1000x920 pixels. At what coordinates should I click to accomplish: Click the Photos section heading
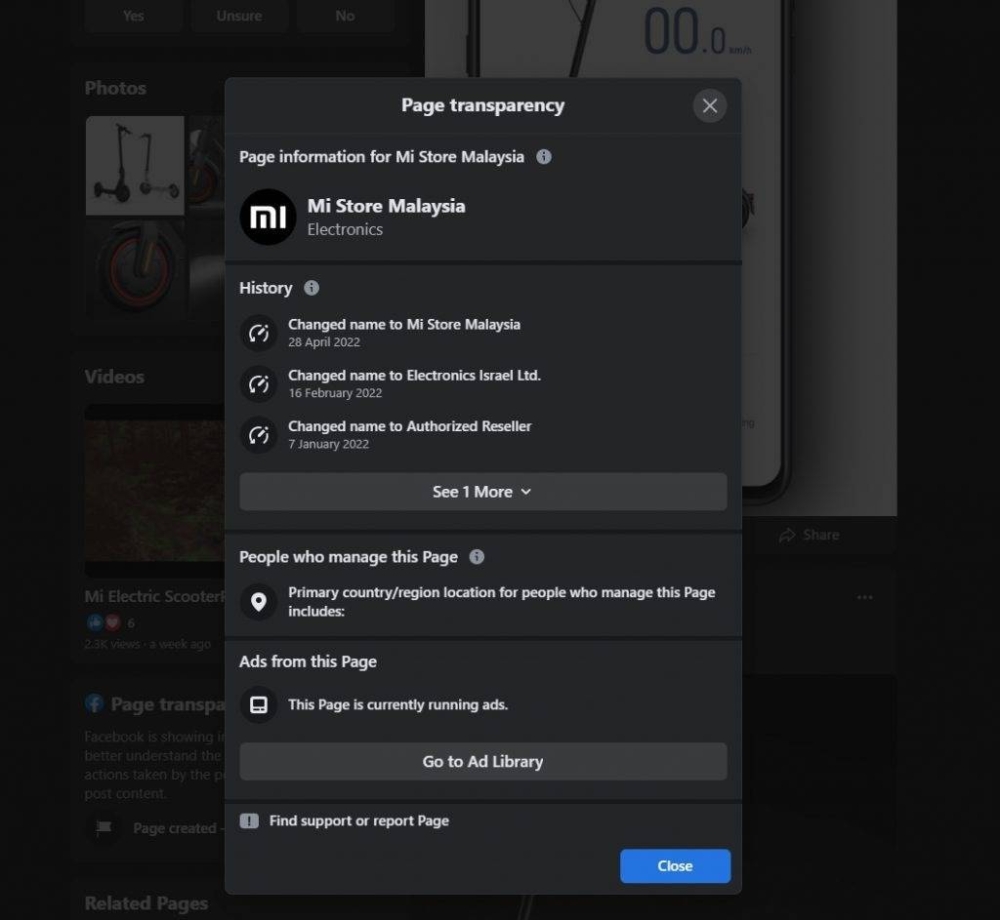[115, 88]
